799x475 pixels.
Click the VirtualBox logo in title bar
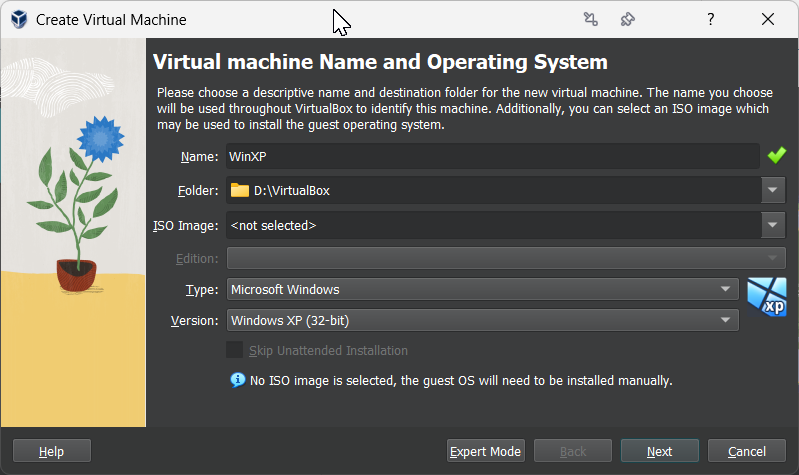(x=19, y=19)
